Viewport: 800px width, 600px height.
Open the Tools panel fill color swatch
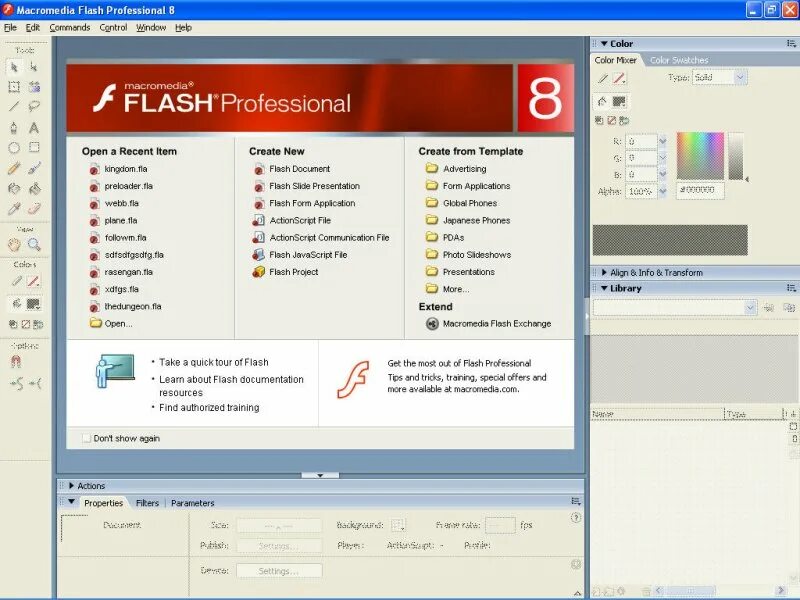click(33, 304)
